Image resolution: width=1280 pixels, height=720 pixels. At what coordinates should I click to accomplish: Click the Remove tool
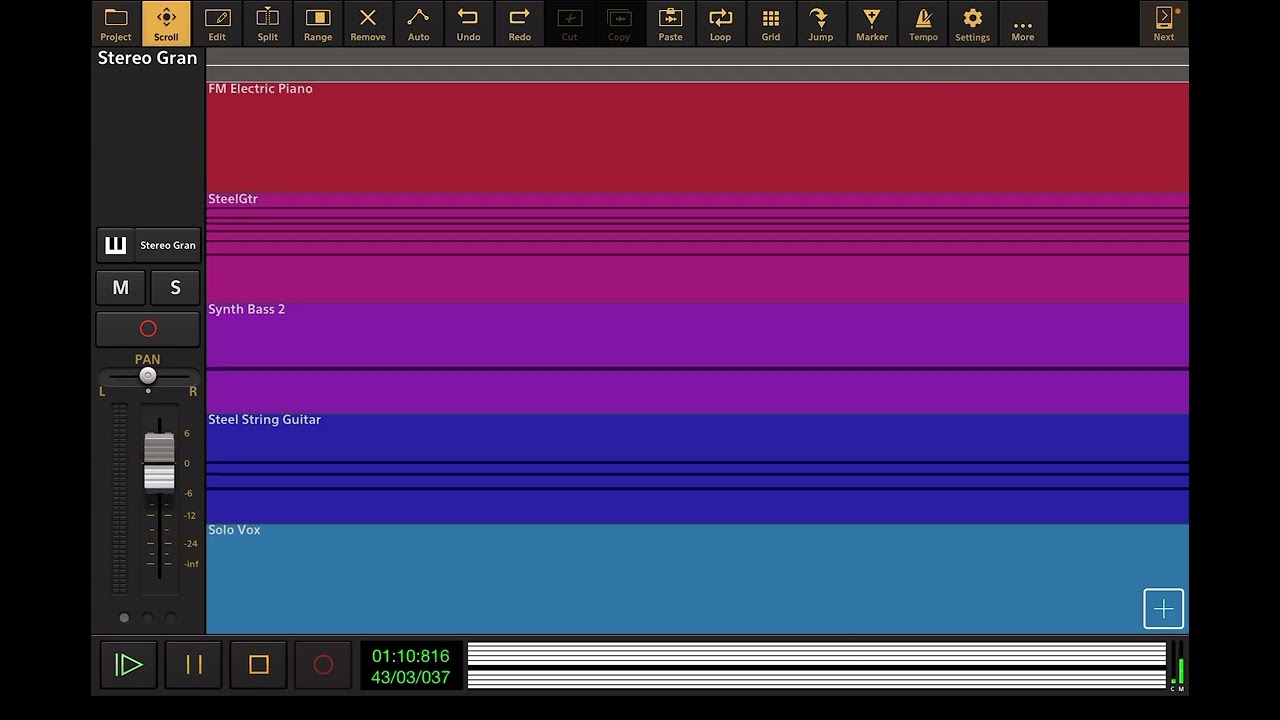368,24
